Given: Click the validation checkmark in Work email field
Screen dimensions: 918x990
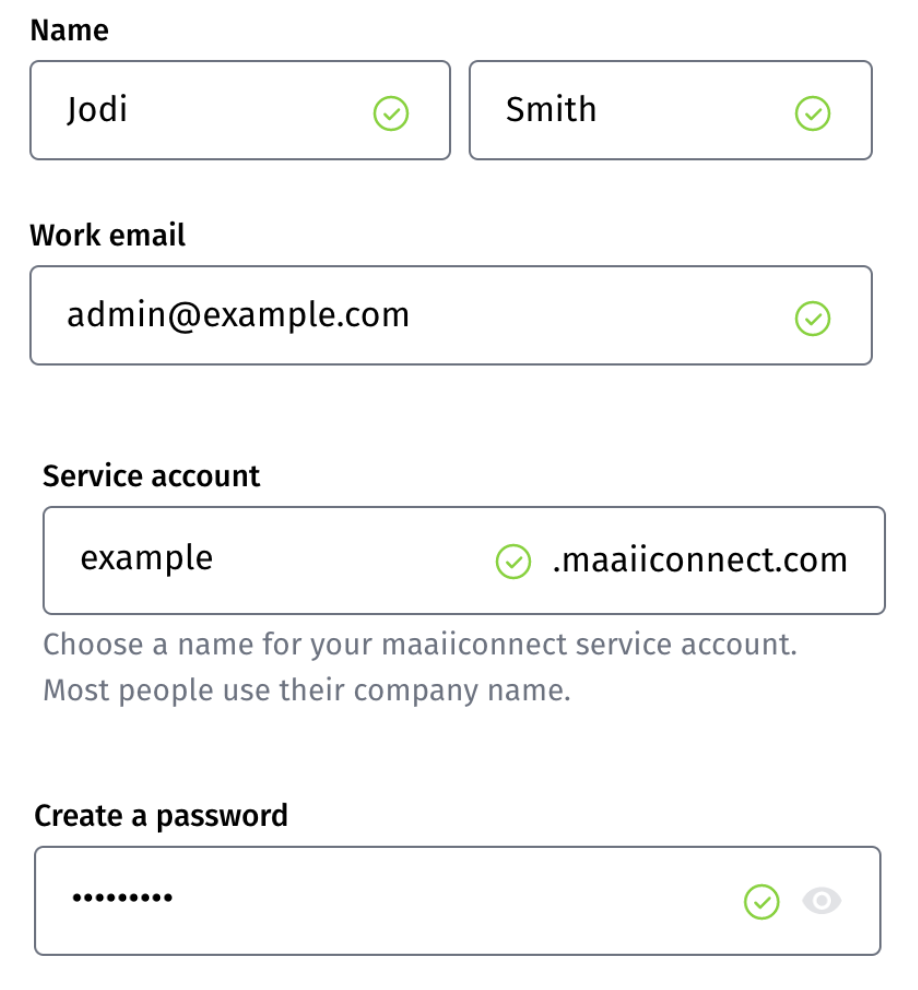Looking at the screenshot, I should coord(812,318).
